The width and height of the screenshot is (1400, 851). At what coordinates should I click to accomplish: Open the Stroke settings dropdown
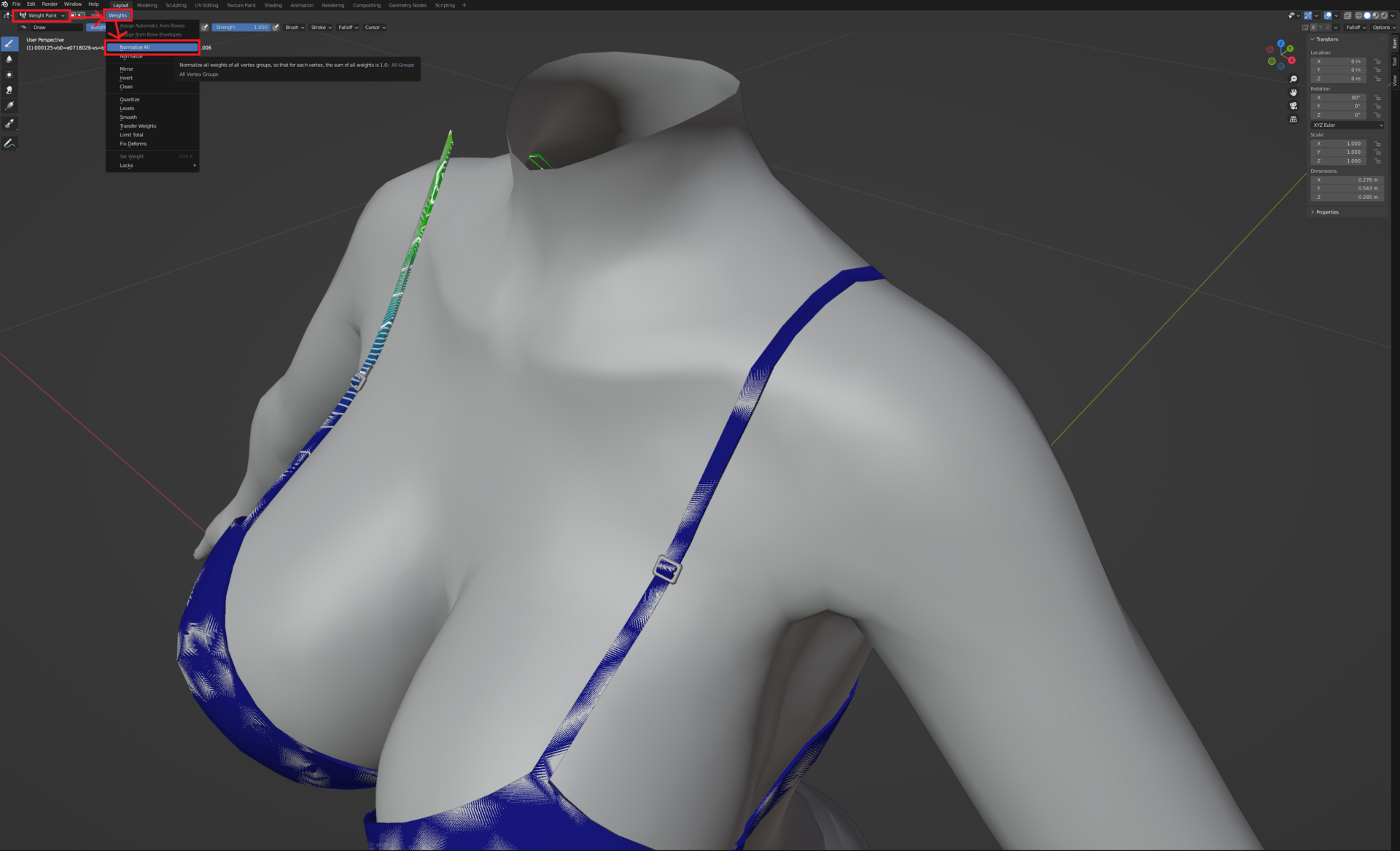(321, 27)
